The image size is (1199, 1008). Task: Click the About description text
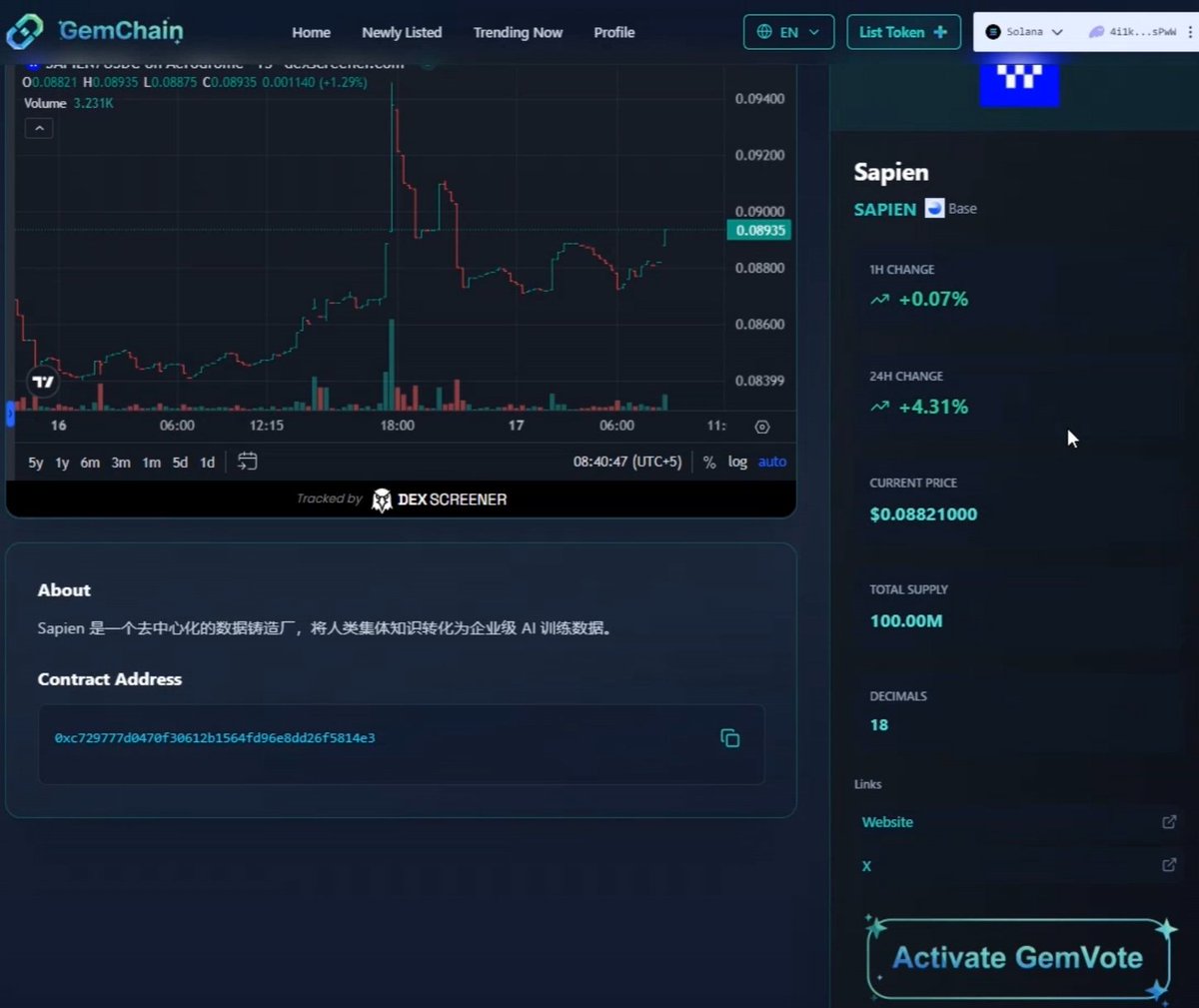325,628
